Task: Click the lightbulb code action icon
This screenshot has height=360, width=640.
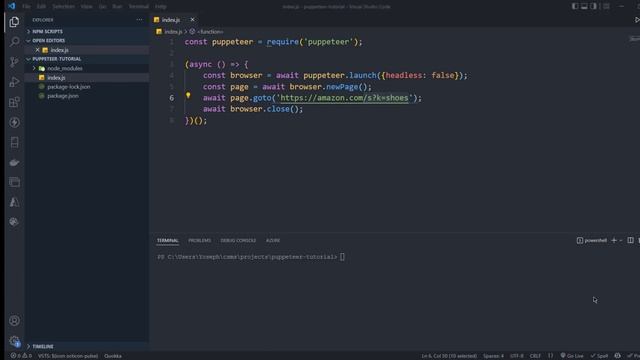Action: (x=188, y=96)
